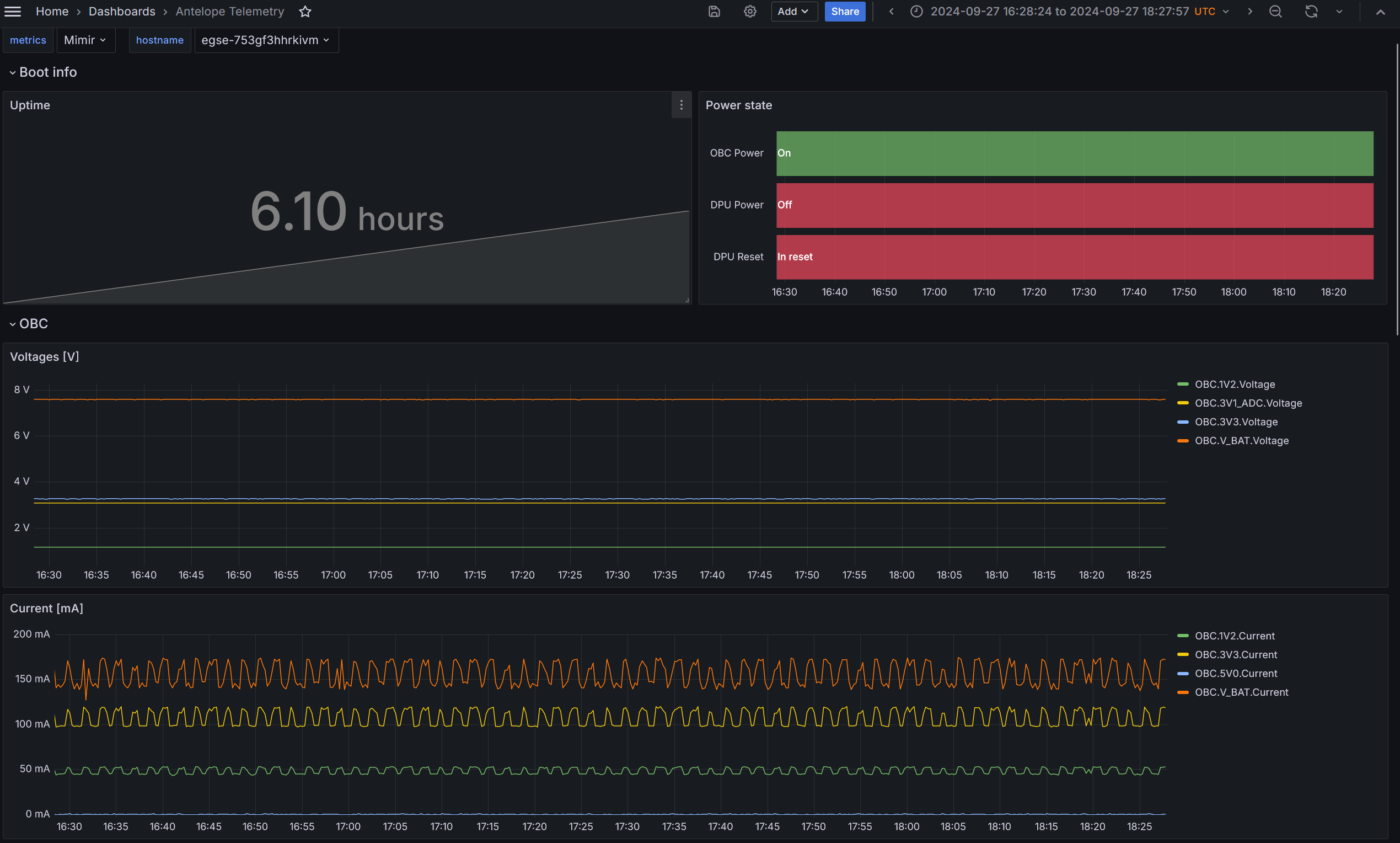
Task: Click the refresh dashboard icon
Action: [x=1311, y=11]
